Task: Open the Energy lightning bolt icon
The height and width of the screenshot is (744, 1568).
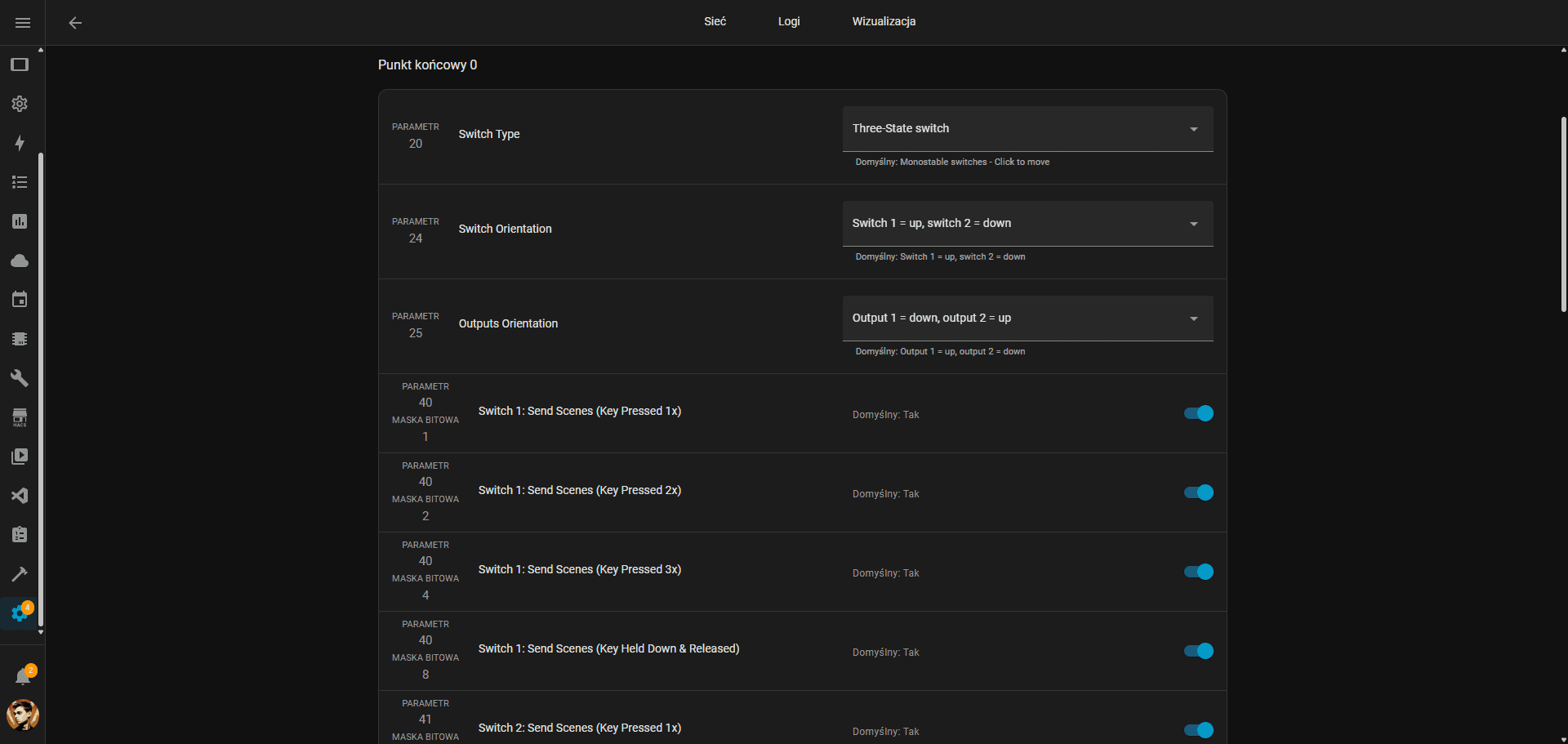Action: [x=20, y=143]
